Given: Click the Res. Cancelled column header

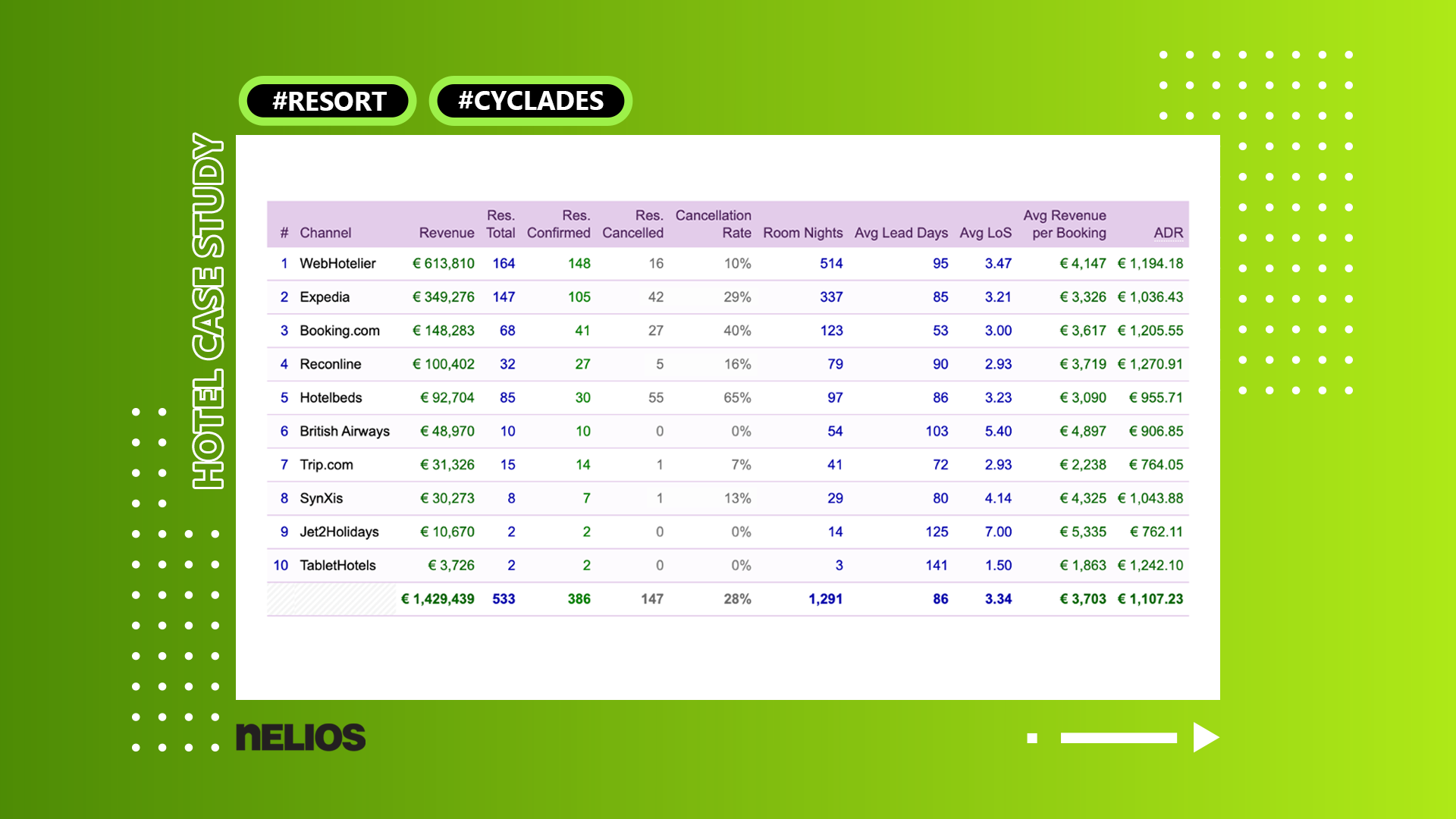Looking at the screenshot, I should pyautogui.click(x=633, y=224).
